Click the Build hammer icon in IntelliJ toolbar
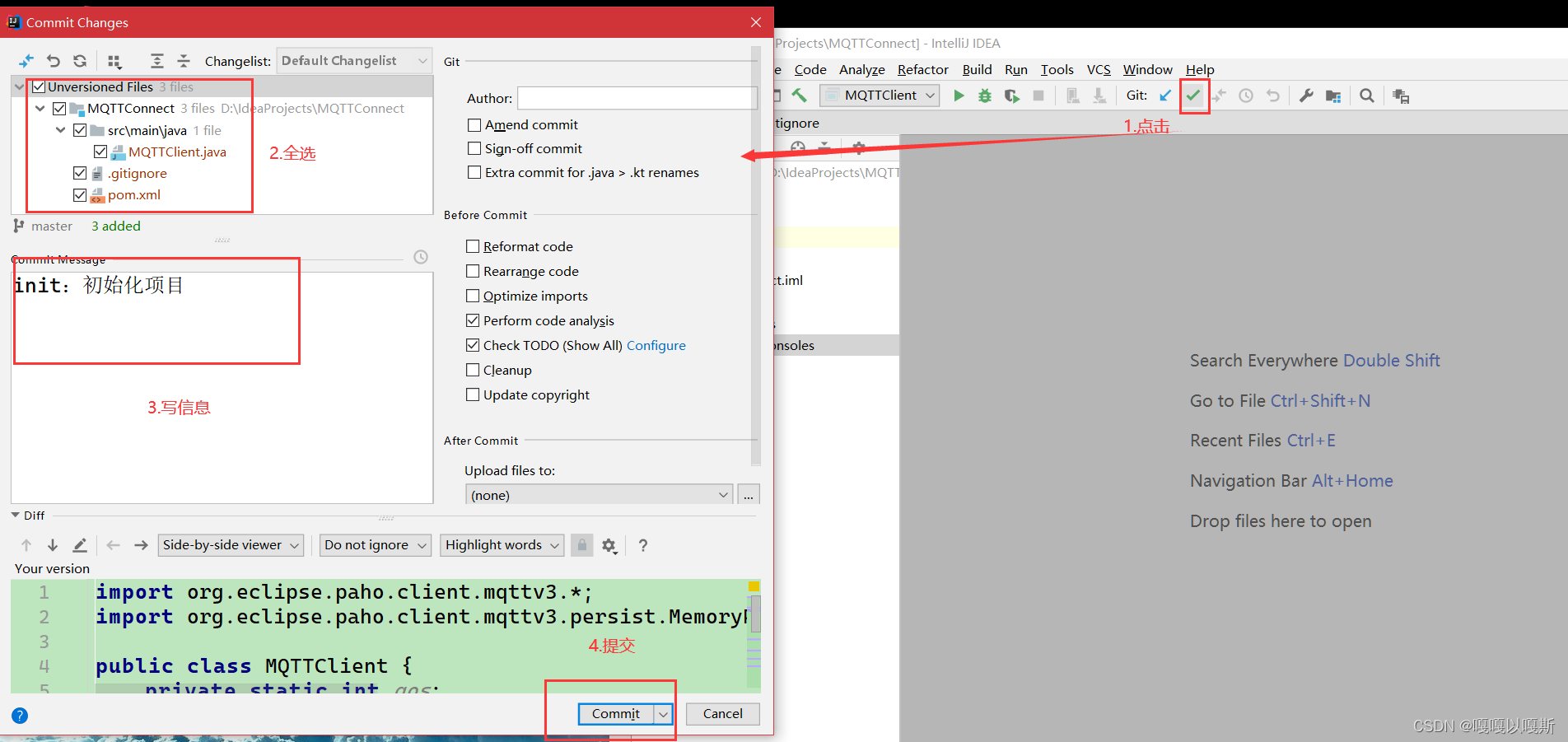The height and width of the screenshot is (742, 1568). point(799,96)
